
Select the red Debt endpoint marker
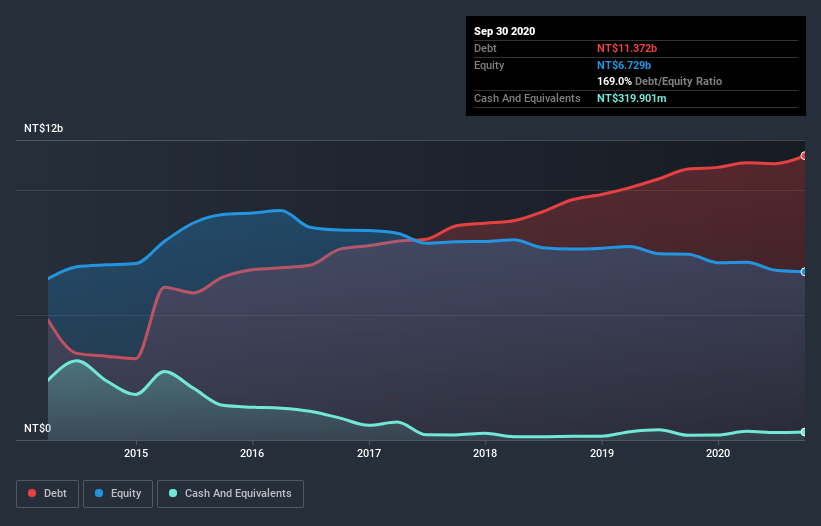[804, 156]
